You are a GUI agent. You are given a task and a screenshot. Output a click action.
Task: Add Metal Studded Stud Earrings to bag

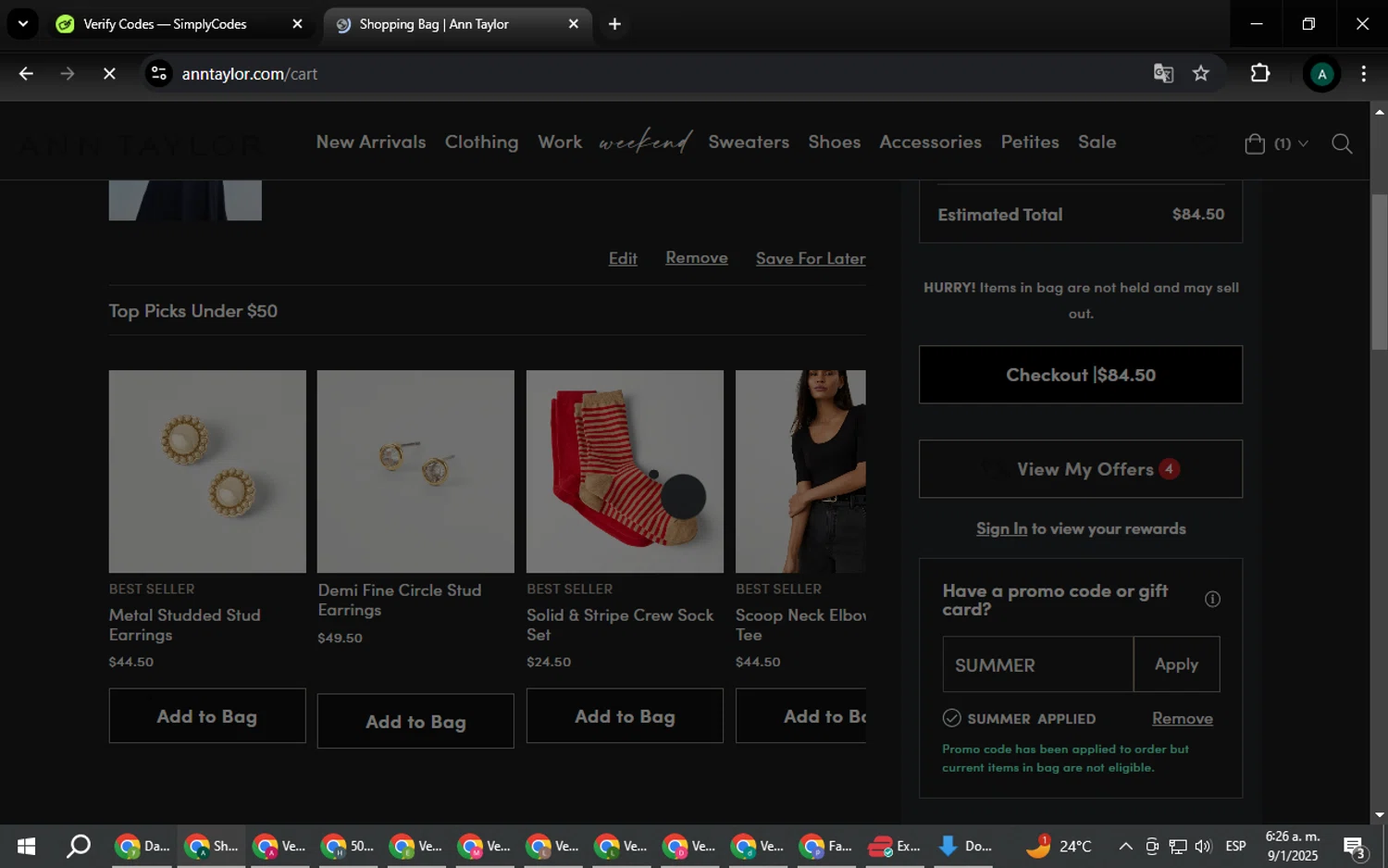(207, 716)
